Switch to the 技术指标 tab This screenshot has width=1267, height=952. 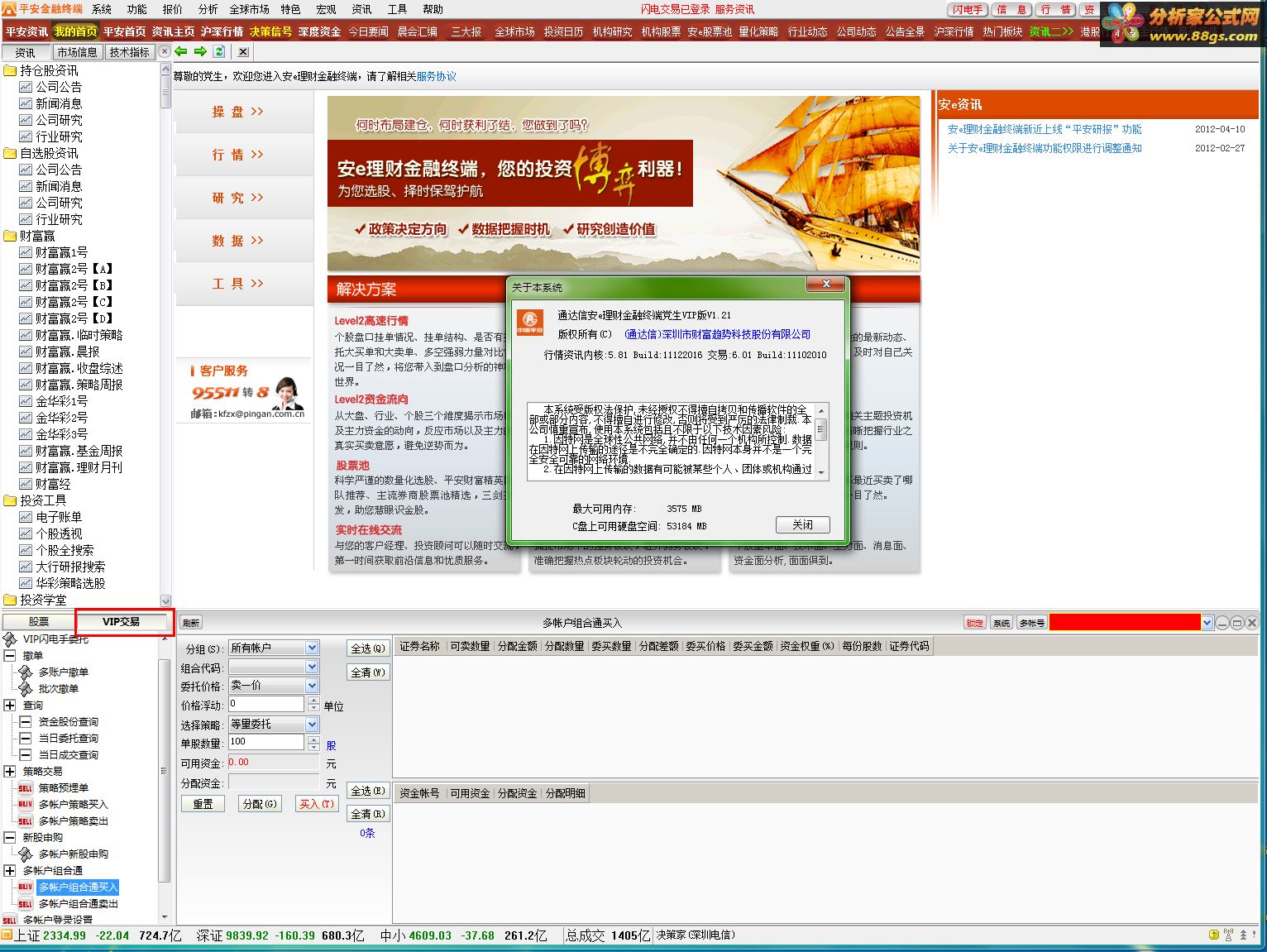130,52
